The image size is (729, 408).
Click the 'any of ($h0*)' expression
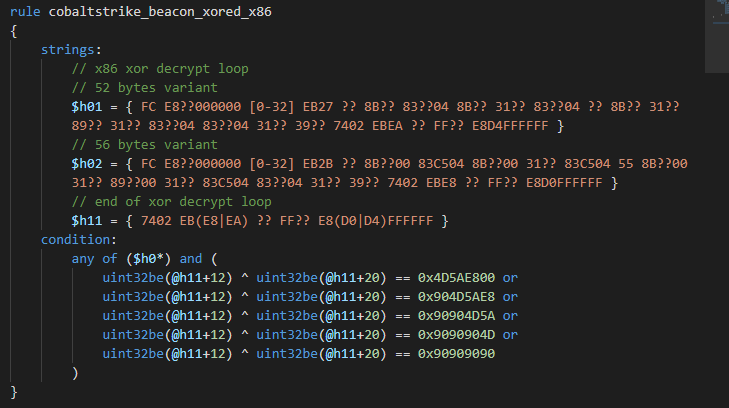(121, 259)
